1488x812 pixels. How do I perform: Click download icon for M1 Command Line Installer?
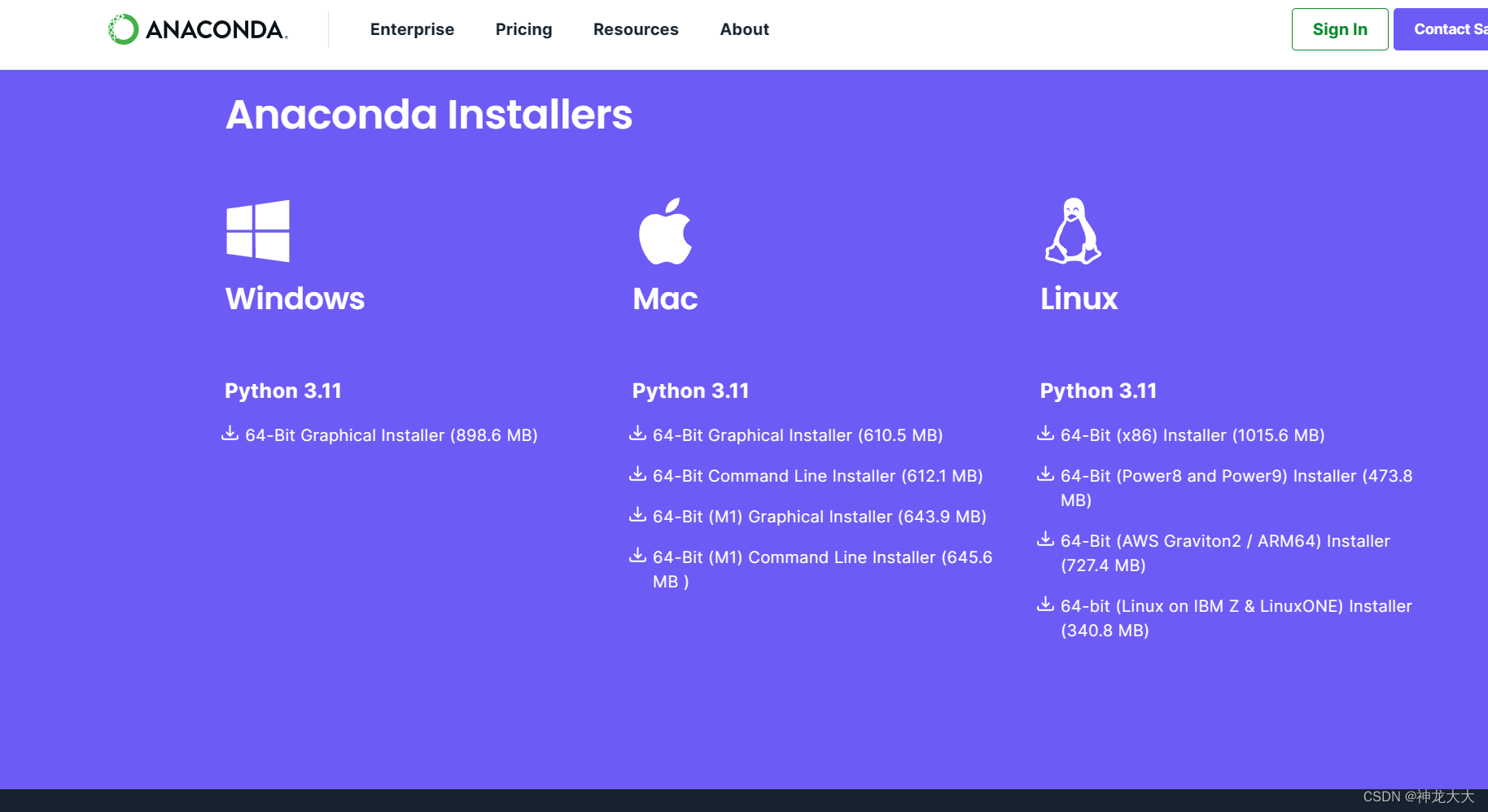pos(638,555)
